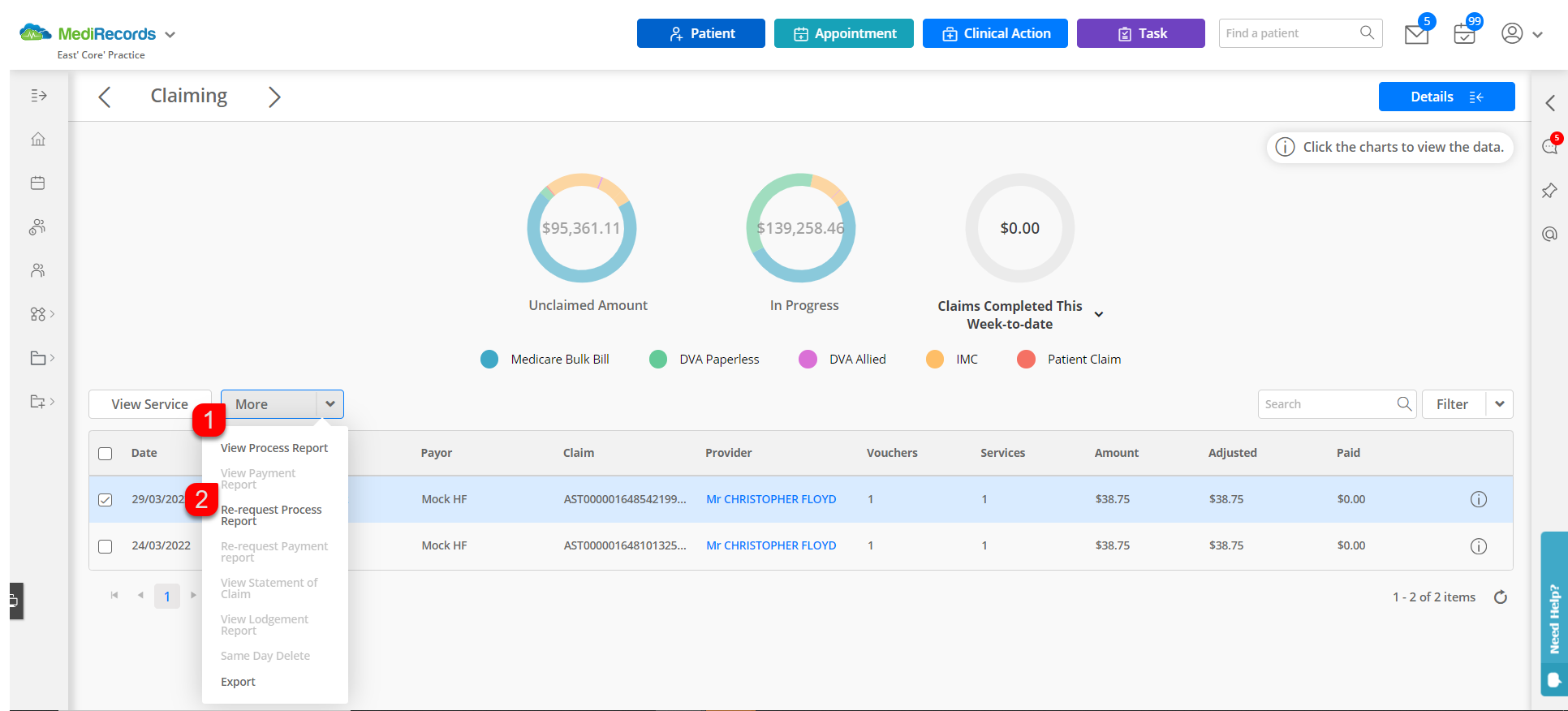Select Export from the More menu
Image resolution: width=1568 pixels, height=711 pixels.
(x=238, y=682)
